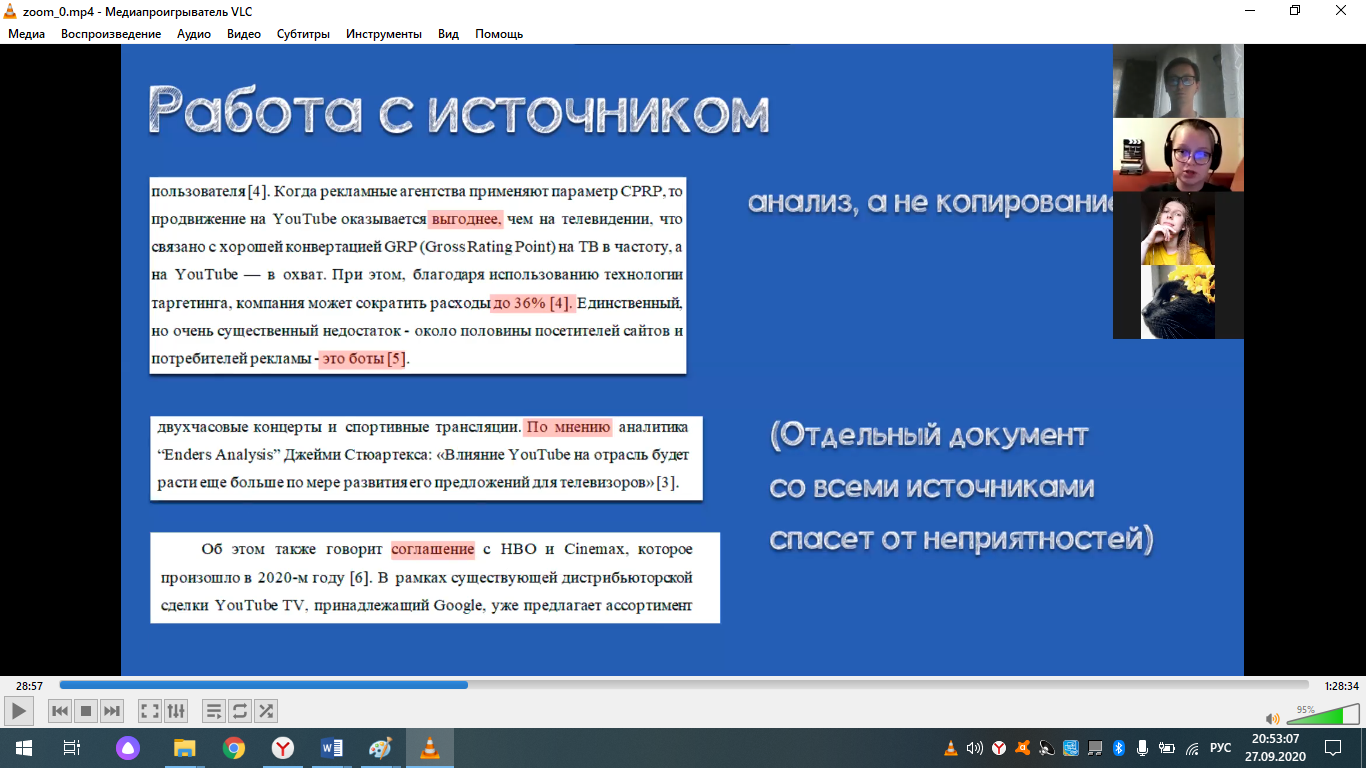
Task: Mute audio via speaker icon
Action: tap(1272, 718)
